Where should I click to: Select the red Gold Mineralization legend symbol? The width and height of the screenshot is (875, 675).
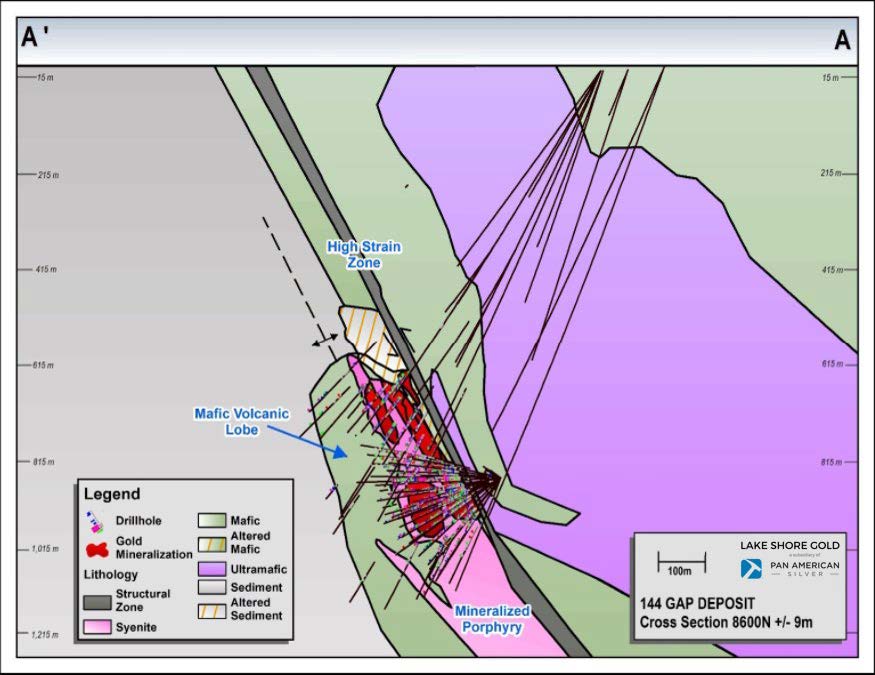coord(97,547)
